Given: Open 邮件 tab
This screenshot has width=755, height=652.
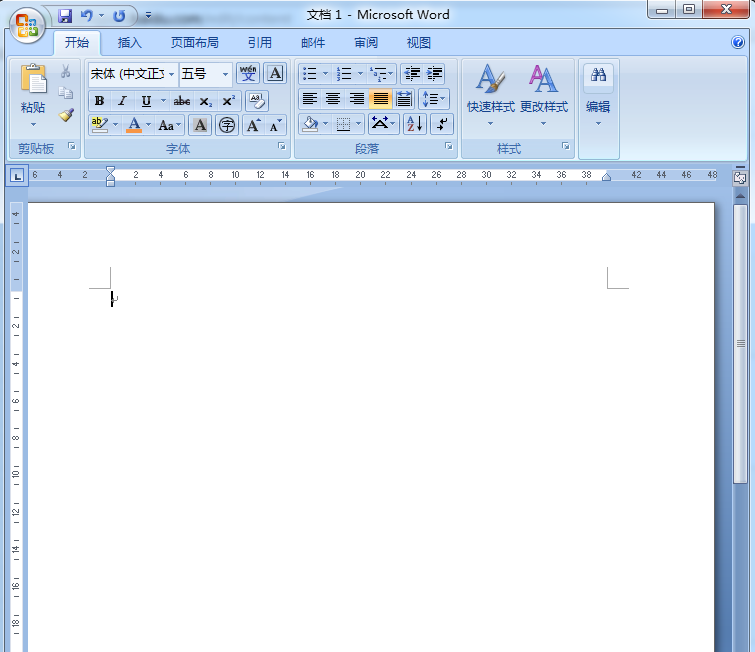Looking at the screenshot, I should pos(313,43).
